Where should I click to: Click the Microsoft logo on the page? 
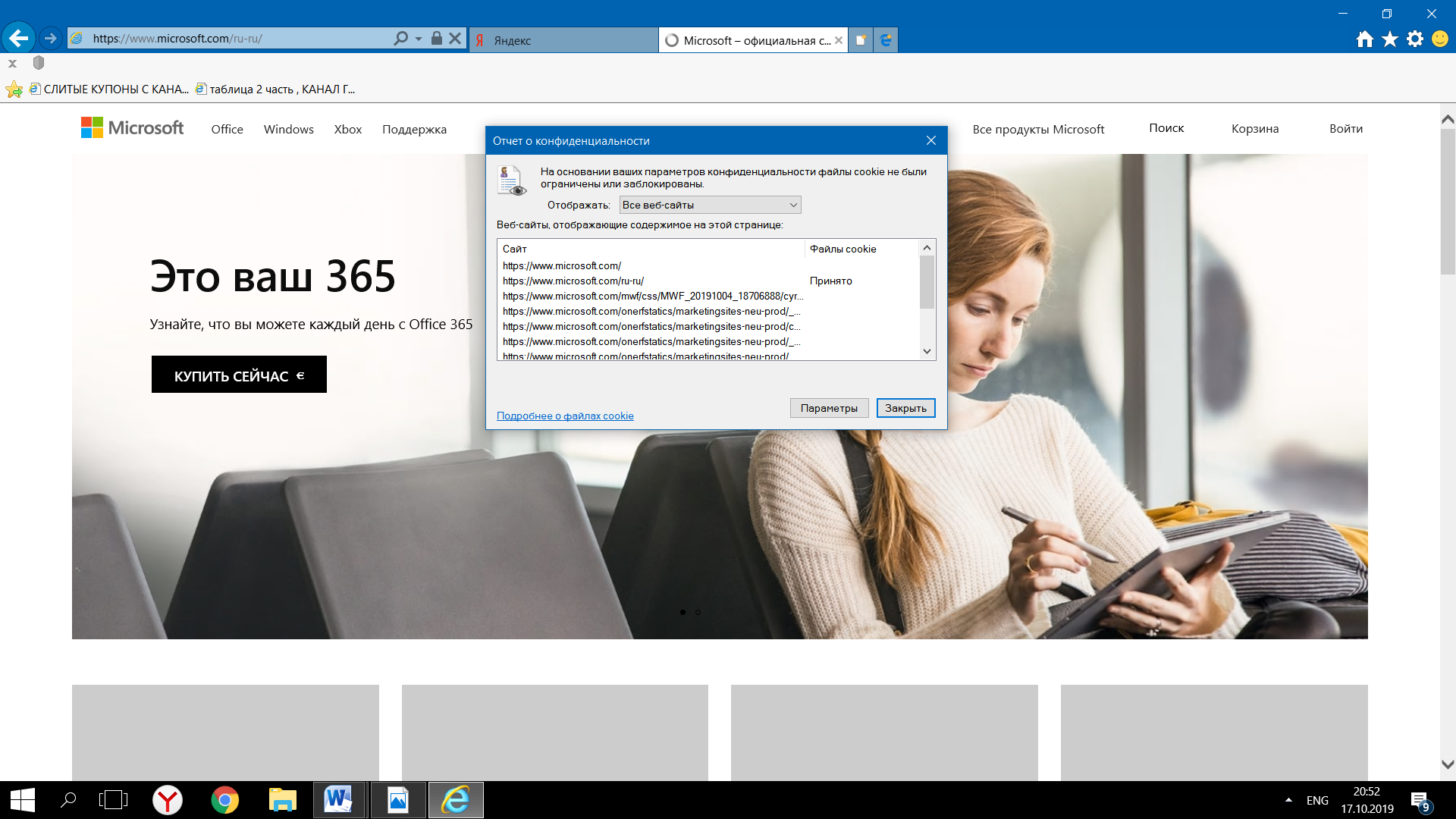tap(133, 127)
